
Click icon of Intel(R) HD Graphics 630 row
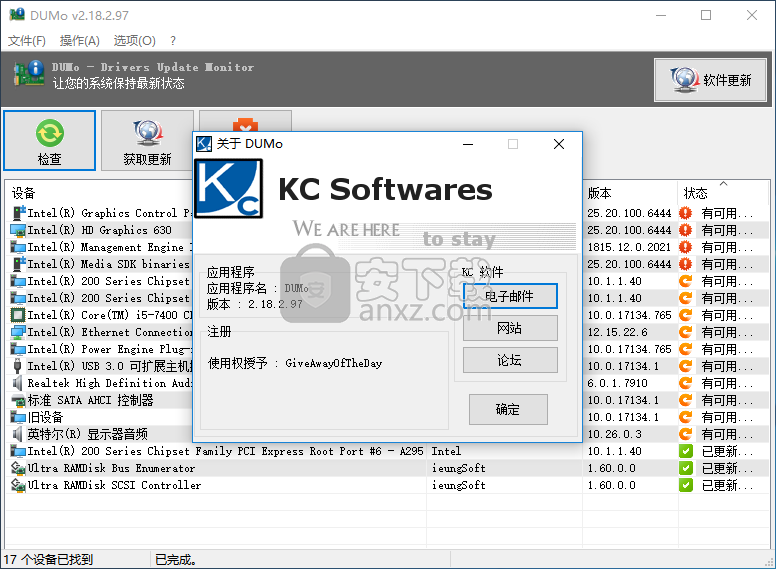(18, 230)
